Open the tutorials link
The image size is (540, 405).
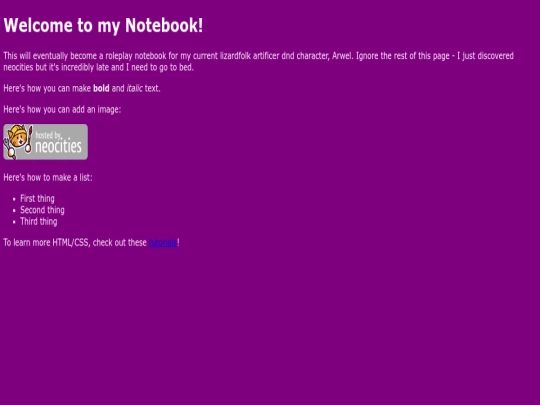coord(163,242)
